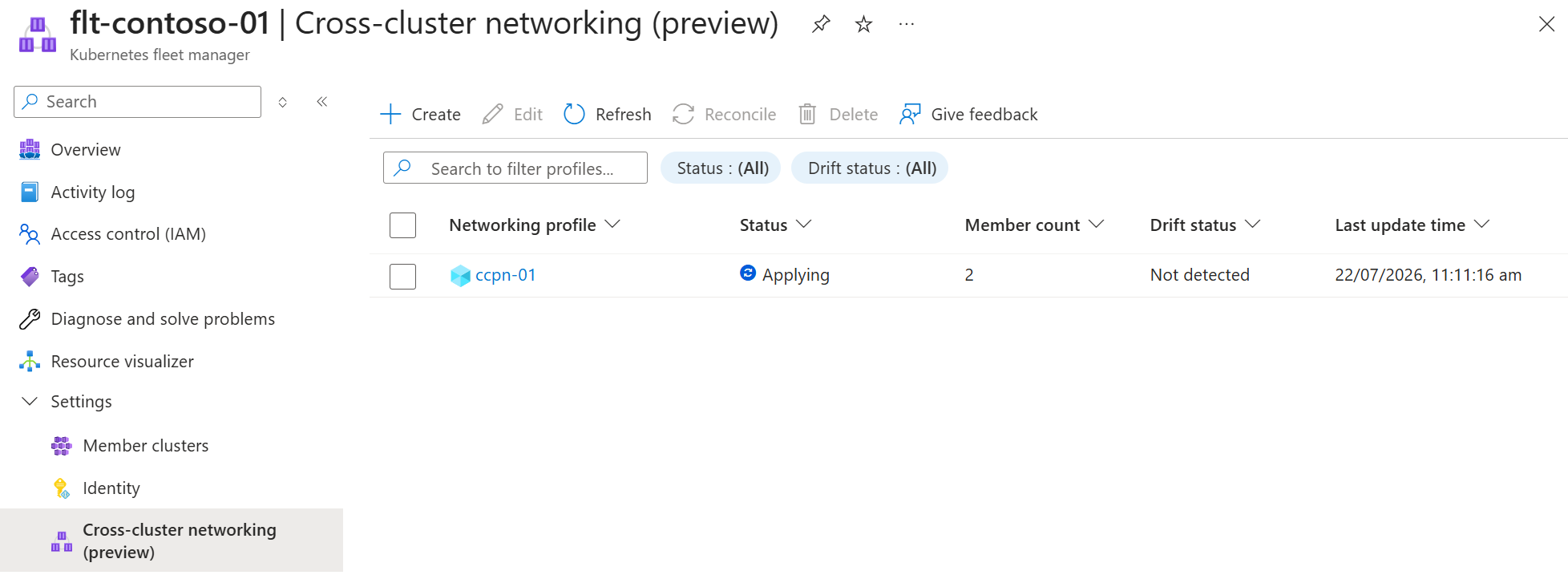Click the Kubernetes fleet manager resource icon
1568x575 pixels.
pos(38,34)
